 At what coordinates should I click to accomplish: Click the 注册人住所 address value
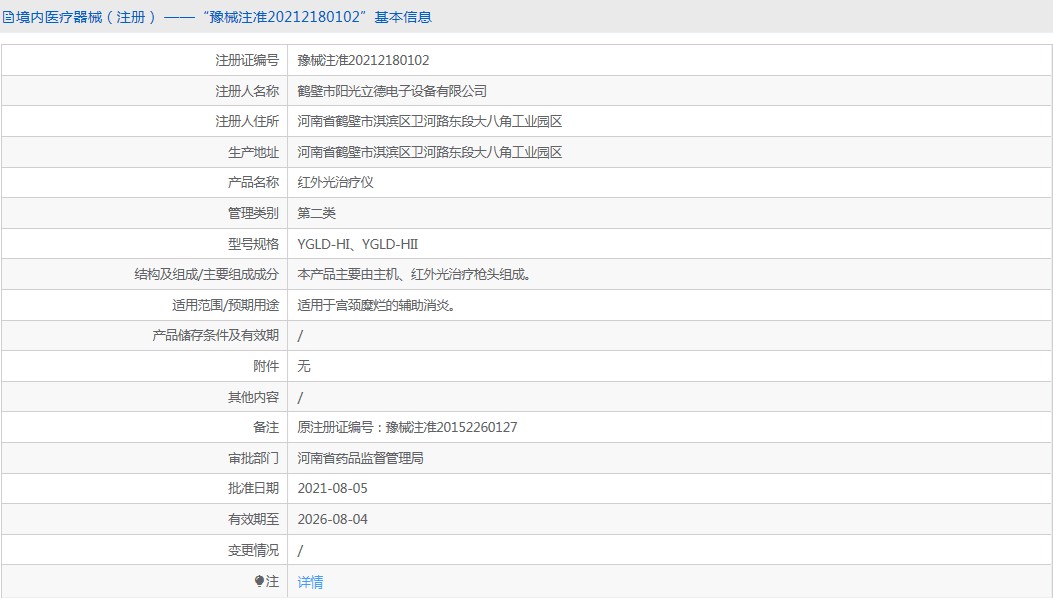click(x=430, y=122)
